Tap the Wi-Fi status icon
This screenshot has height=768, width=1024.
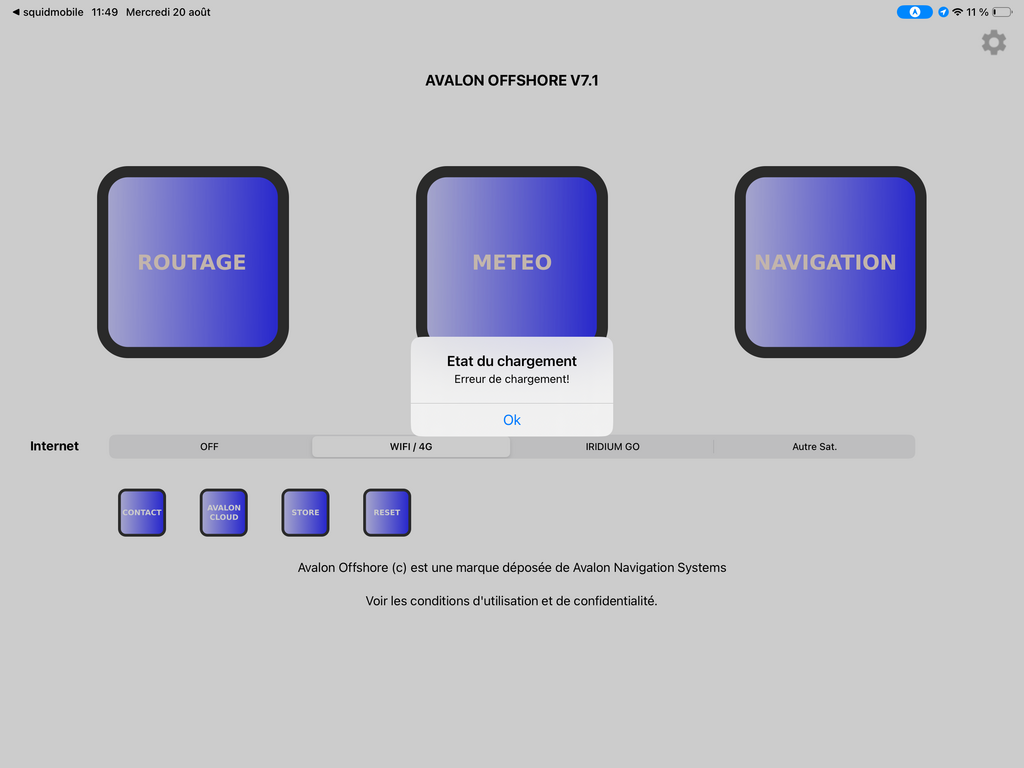click(957, 12)
